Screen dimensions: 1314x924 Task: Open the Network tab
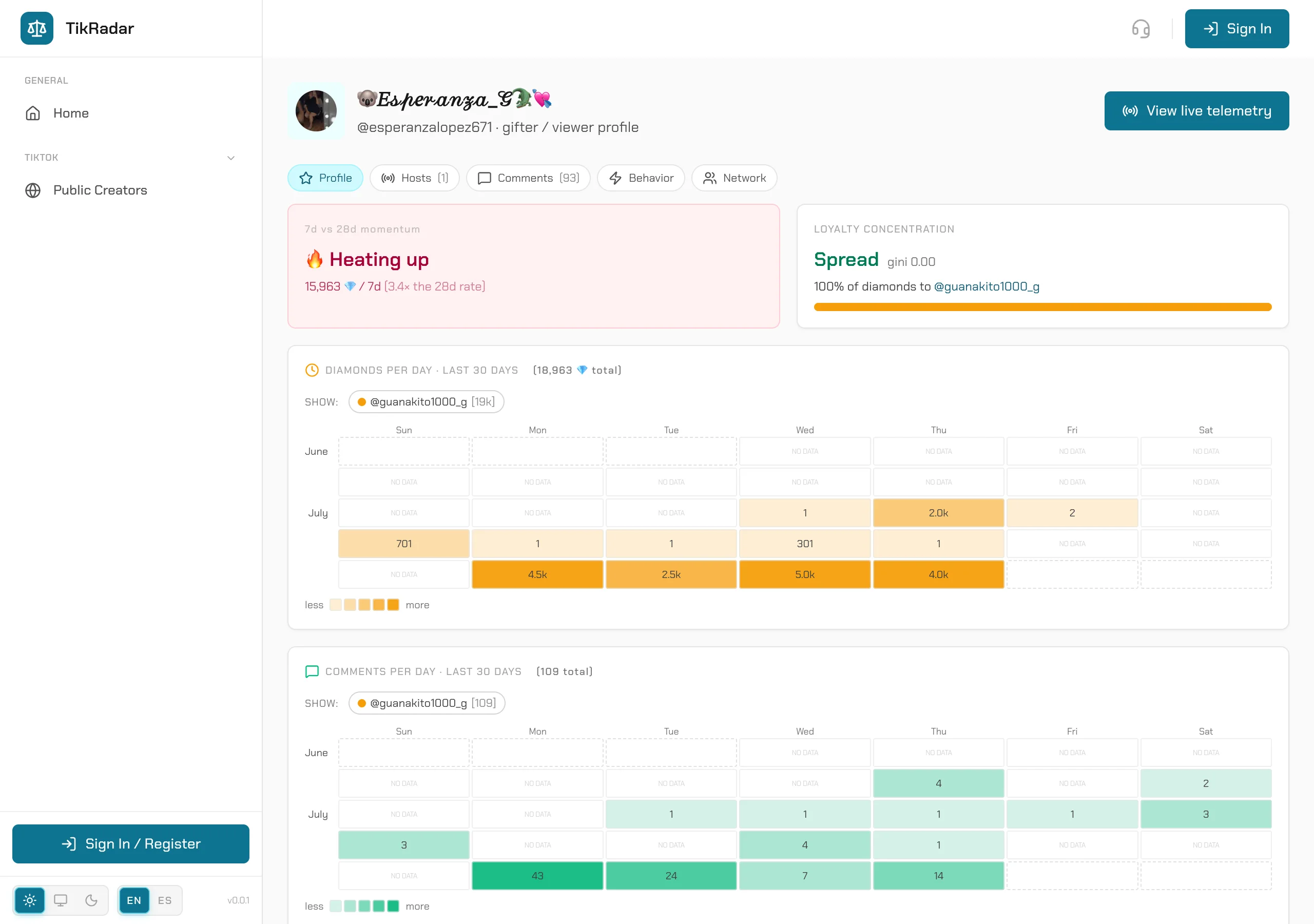click(x=735, y=178)
